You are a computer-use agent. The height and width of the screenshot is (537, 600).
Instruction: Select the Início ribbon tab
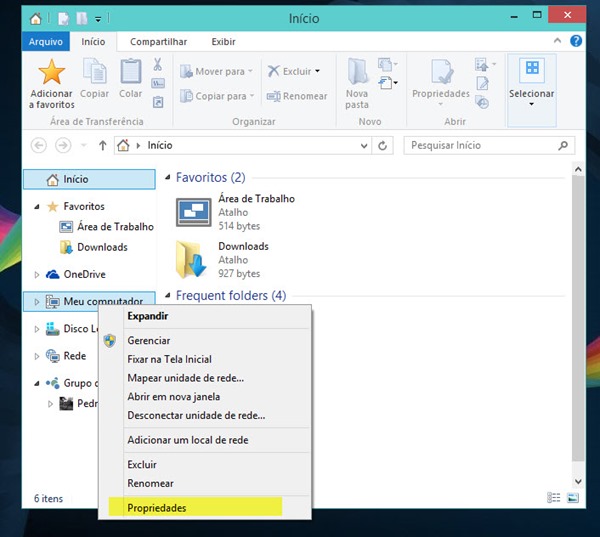93,41
